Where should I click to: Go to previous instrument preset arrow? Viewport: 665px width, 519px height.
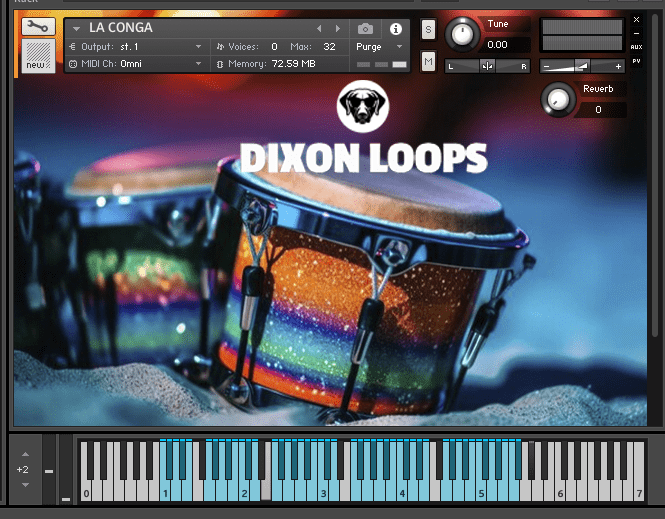319,29
